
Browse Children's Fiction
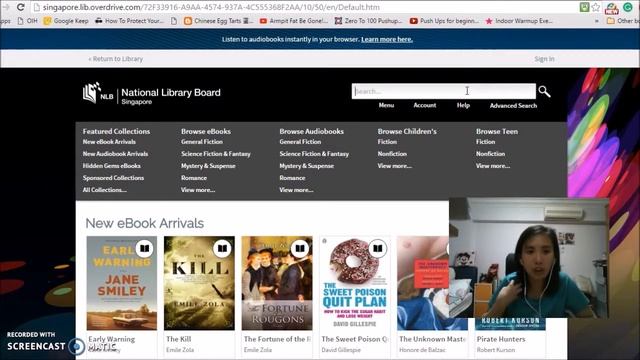click(x=387, y=142)
